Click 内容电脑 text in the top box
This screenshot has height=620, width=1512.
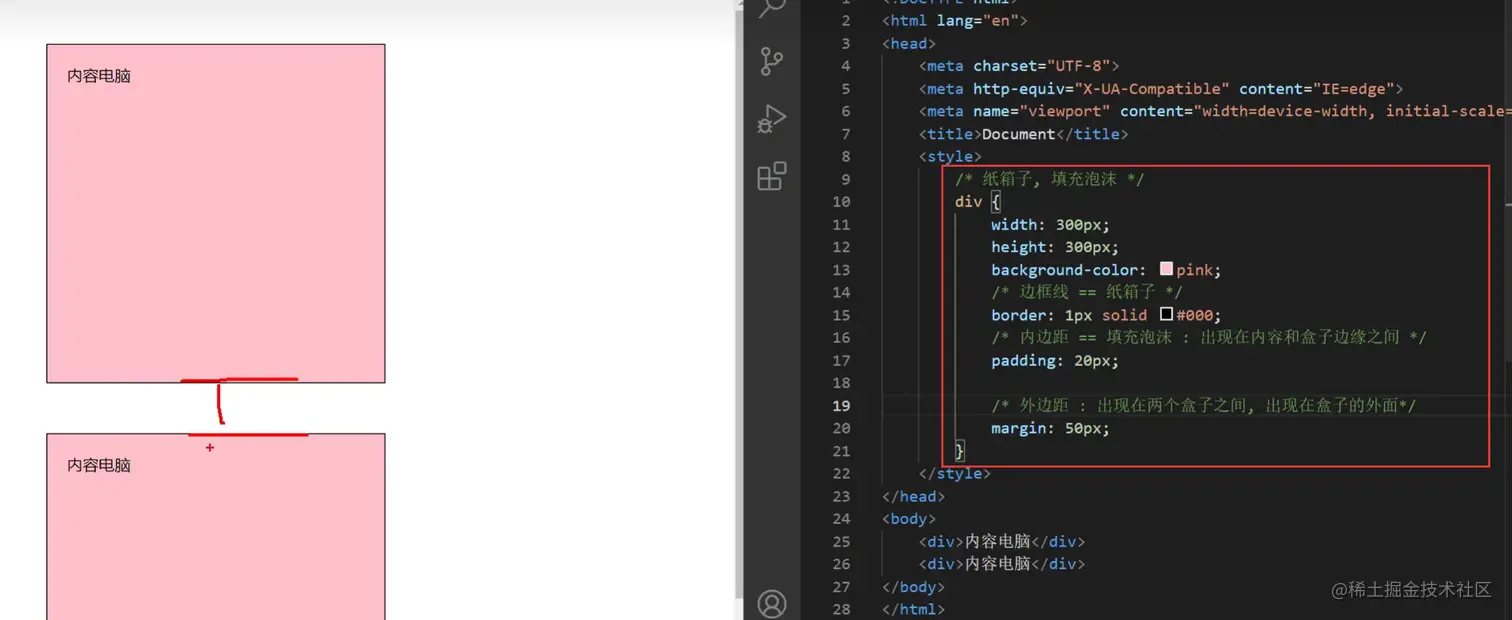pos(99,76)
